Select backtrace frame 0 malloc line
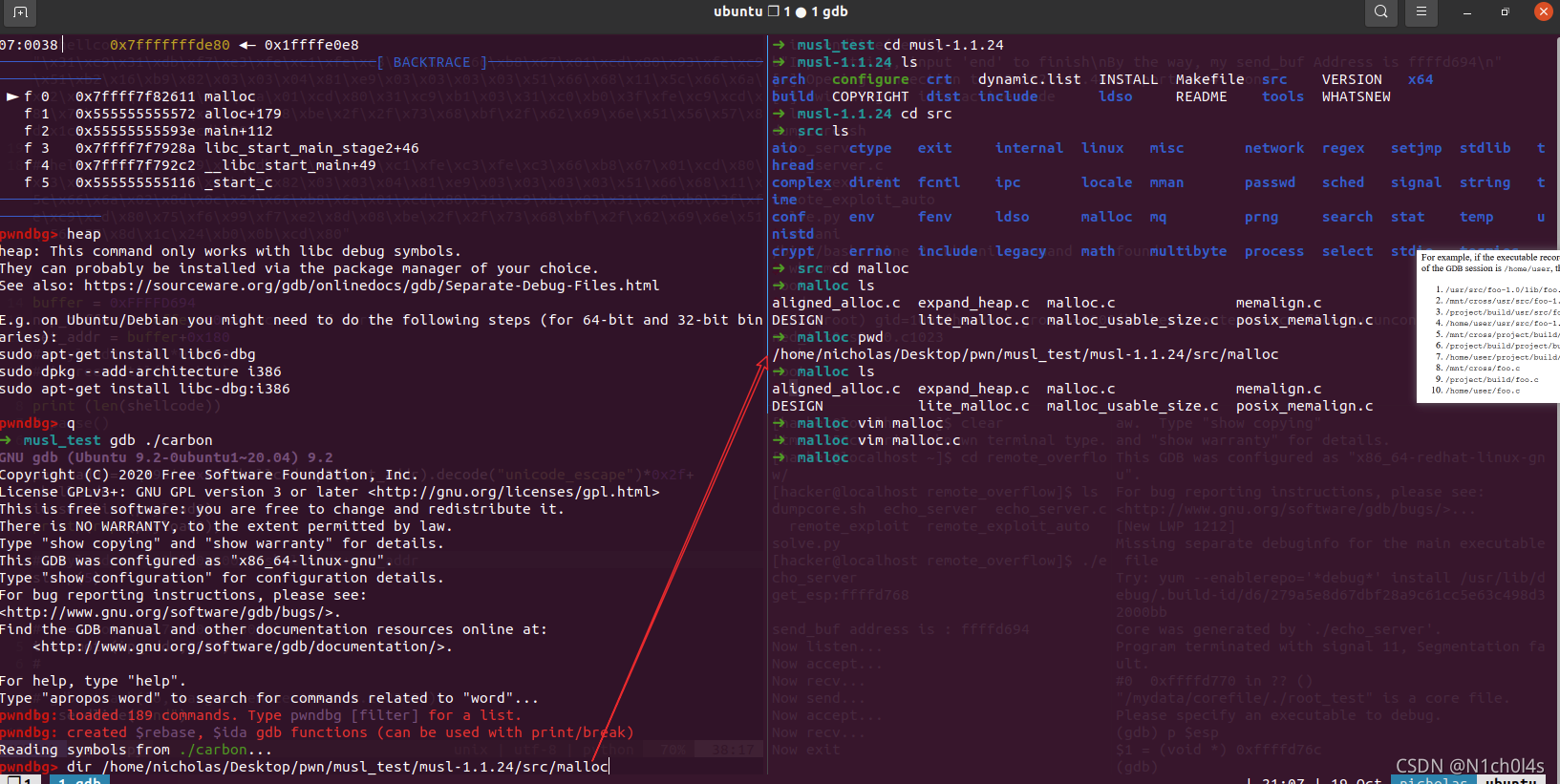 132,96
